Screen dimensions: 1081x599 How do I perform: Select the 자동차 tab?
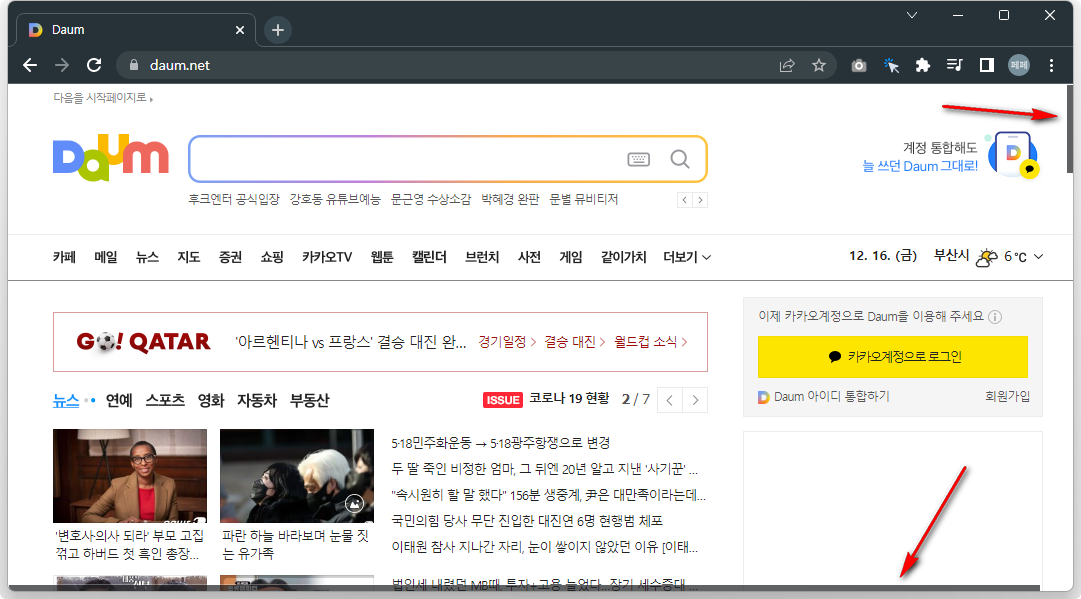coord(257,400)
